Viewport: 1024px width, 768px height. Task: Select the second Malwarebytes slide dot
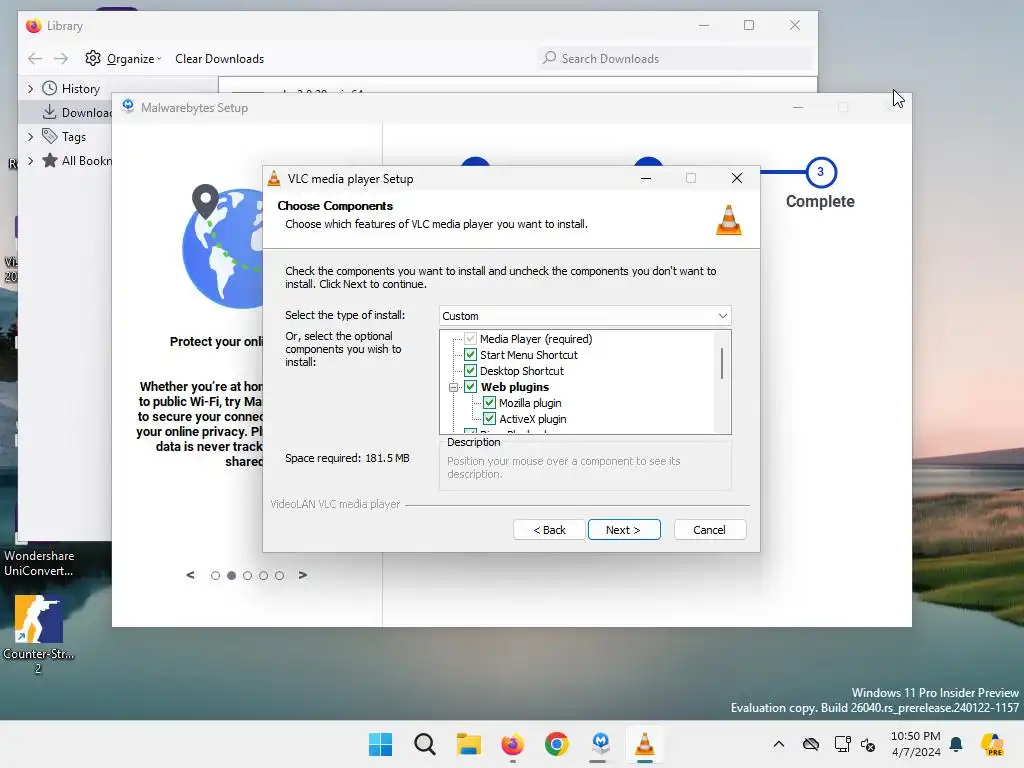pyautogui.click(x=231, y=575)
